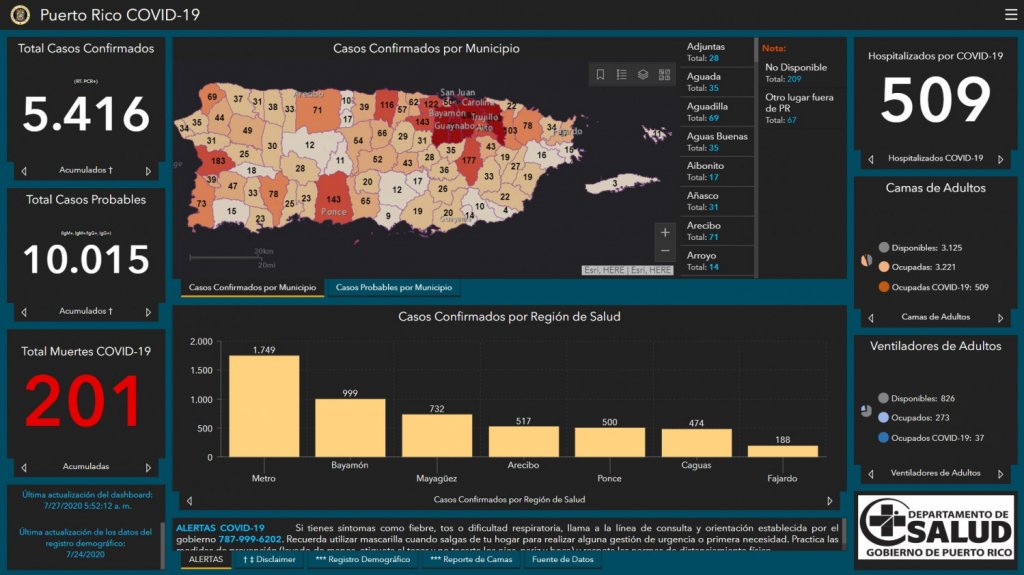Advance to next Camas de Adultos chart
The width and height of the screenshot is (1024, 575).
(1001, 318)
